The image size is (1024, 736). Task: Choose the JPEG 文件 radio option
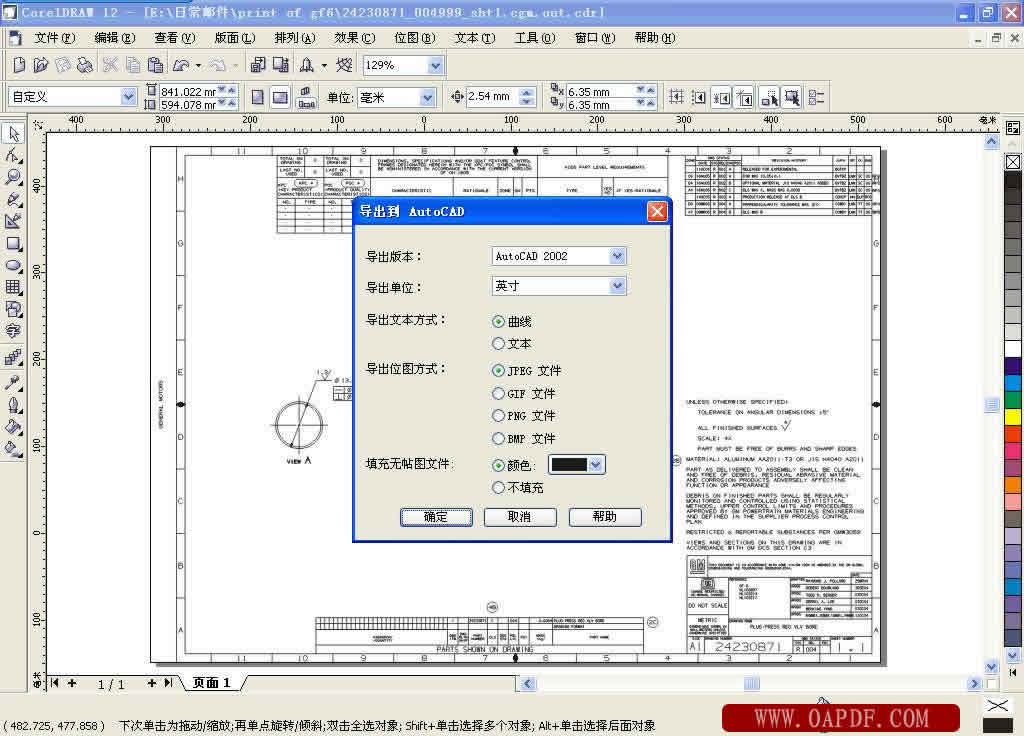[x=498, y=370]
